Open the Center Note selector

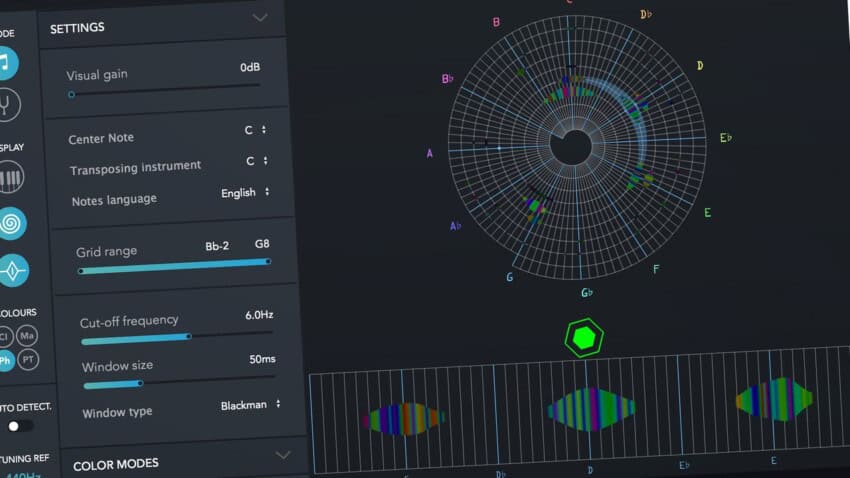point(255,130)
